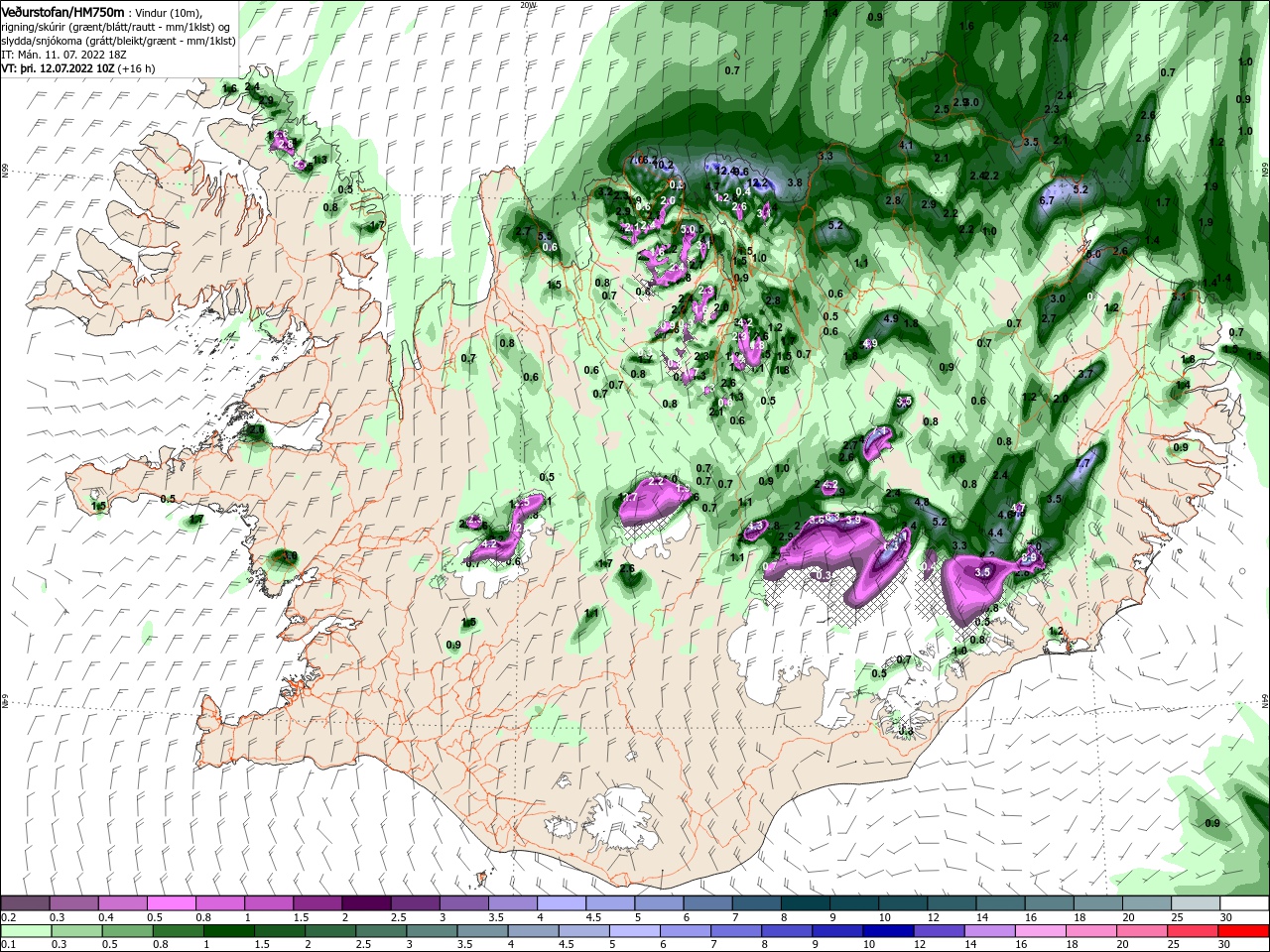This screenshot has width=1270, height=952.
Task: Click the white 30 swatch ending the top legend row
Action: pyautogui.click(x=1243, y=903)
